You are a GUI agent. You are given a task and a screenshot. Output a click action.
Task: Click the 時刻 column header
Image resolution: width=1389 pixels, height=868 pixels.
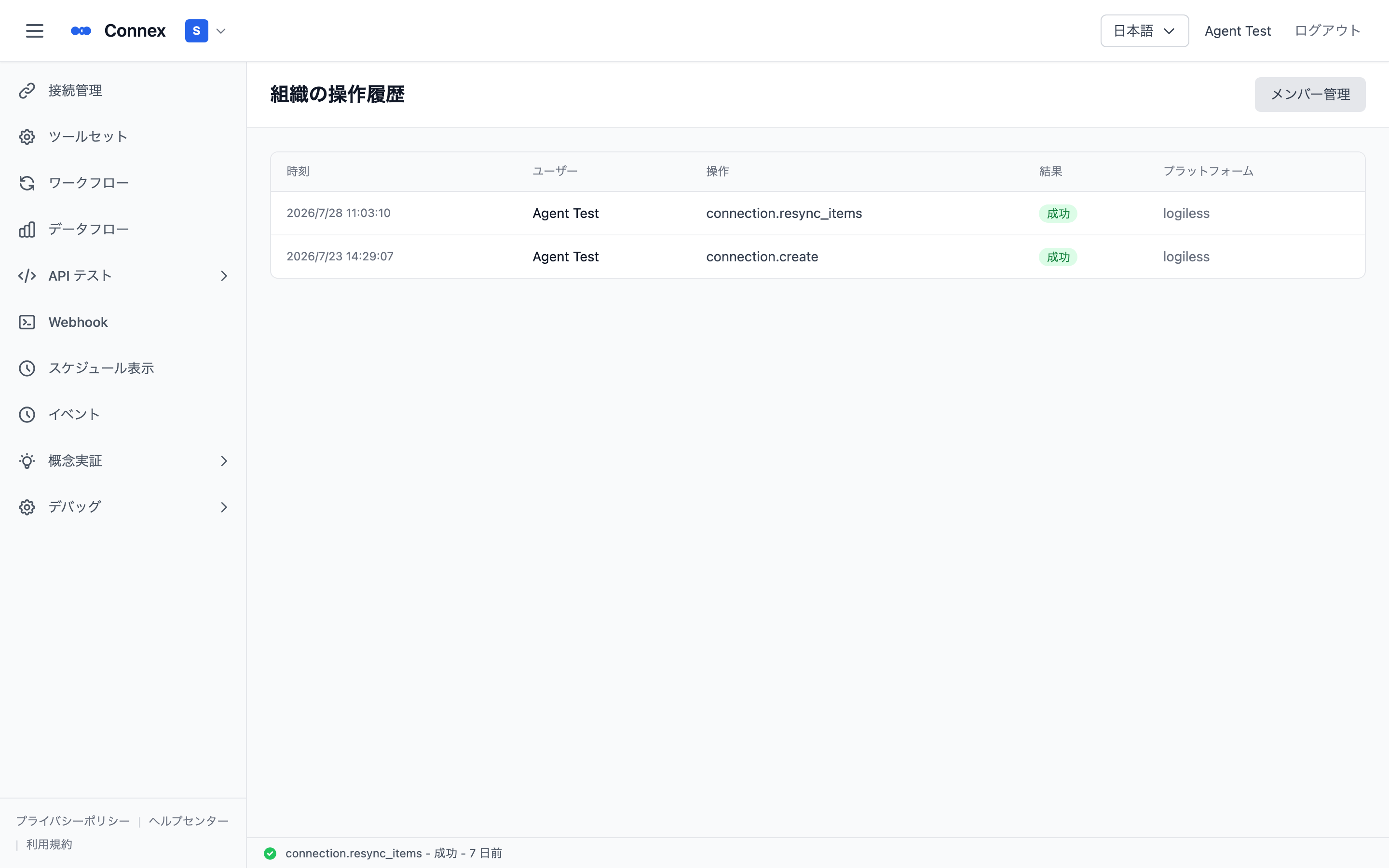click(298, 171)
